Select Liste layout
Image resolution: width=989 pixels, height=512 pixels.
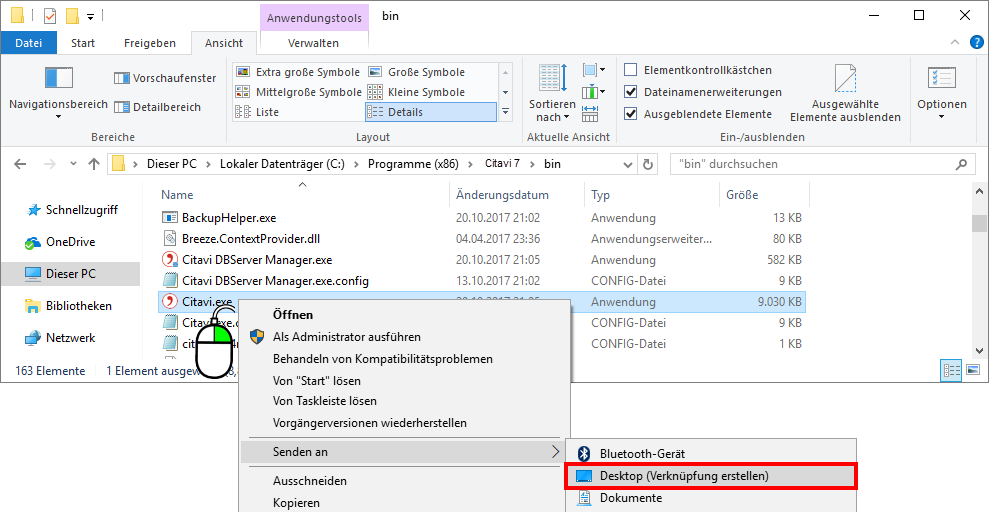coord(257,112)
